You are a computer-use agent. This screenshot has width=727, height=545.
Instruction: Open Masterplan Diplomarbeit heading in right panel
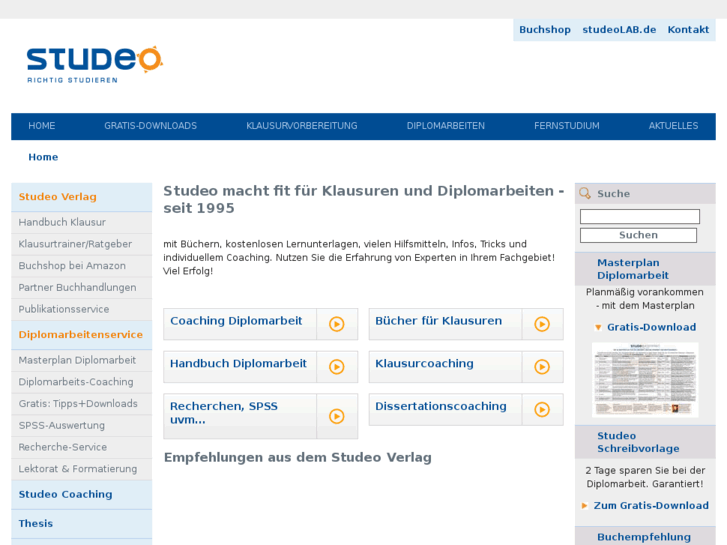point(633,269)
